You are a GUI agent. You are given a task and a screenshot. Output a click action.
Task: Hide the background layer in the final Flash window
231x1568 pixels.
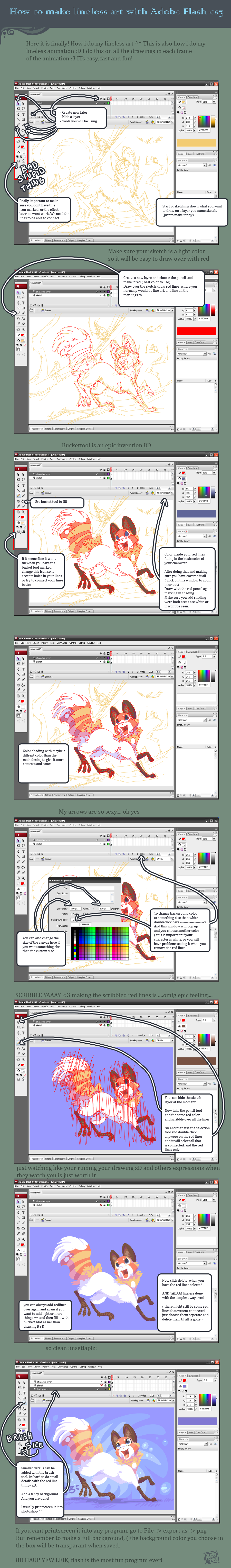tap(102, 1390)
